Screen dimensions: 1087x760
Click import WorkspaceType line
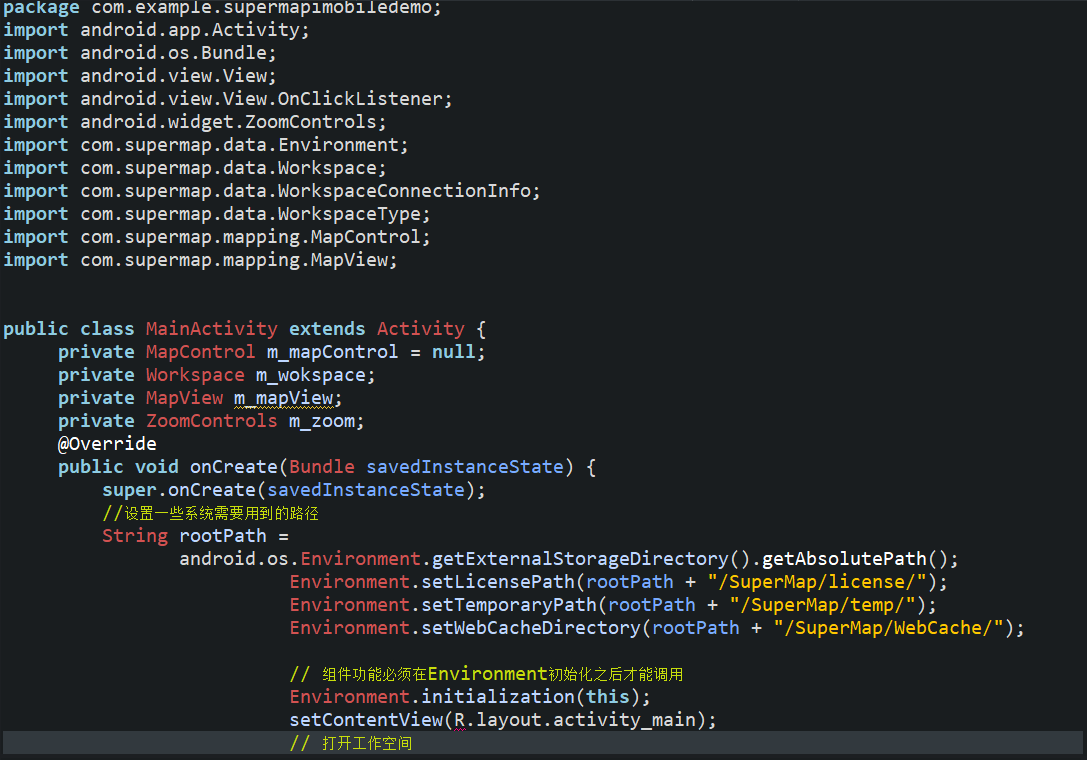(216, 214)
